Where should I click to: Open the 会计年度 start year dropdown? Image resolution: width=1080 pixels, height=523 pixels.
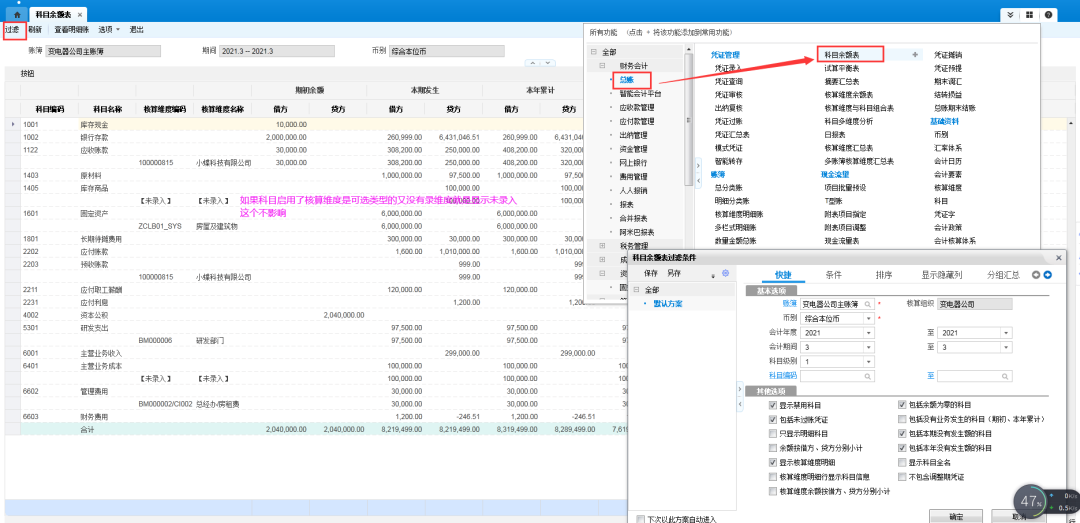[869, 333]
